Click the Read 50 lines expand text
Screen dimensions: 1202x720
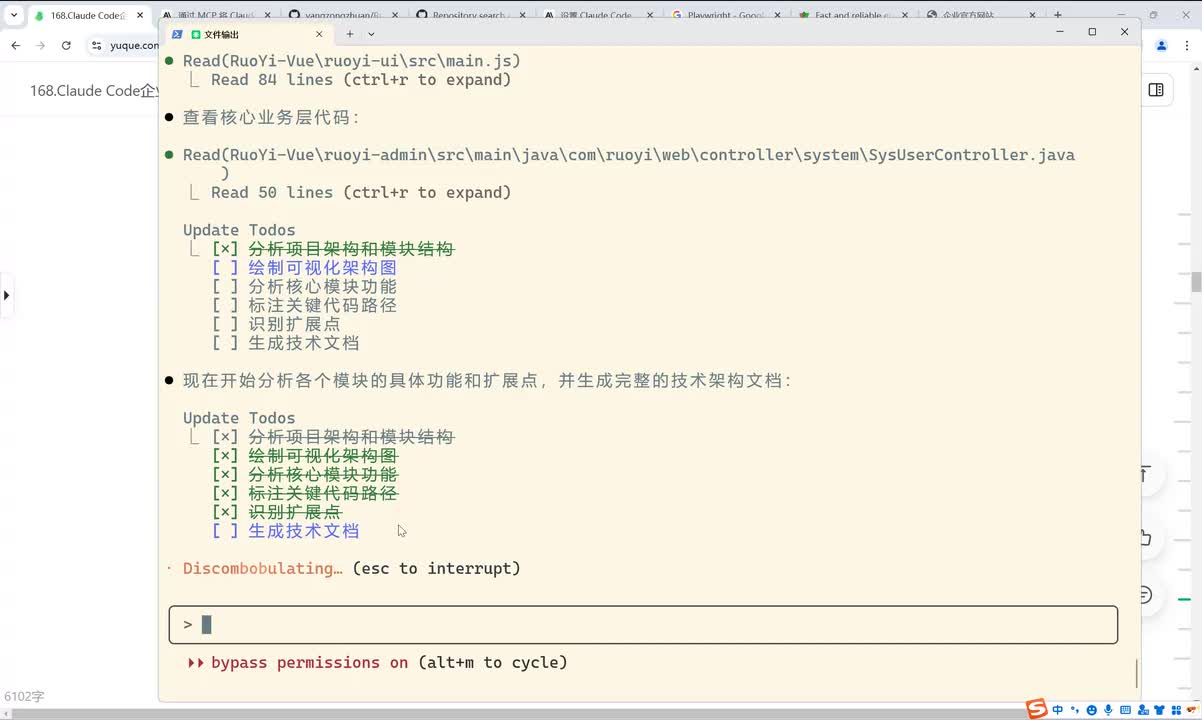tap(361, 192)
